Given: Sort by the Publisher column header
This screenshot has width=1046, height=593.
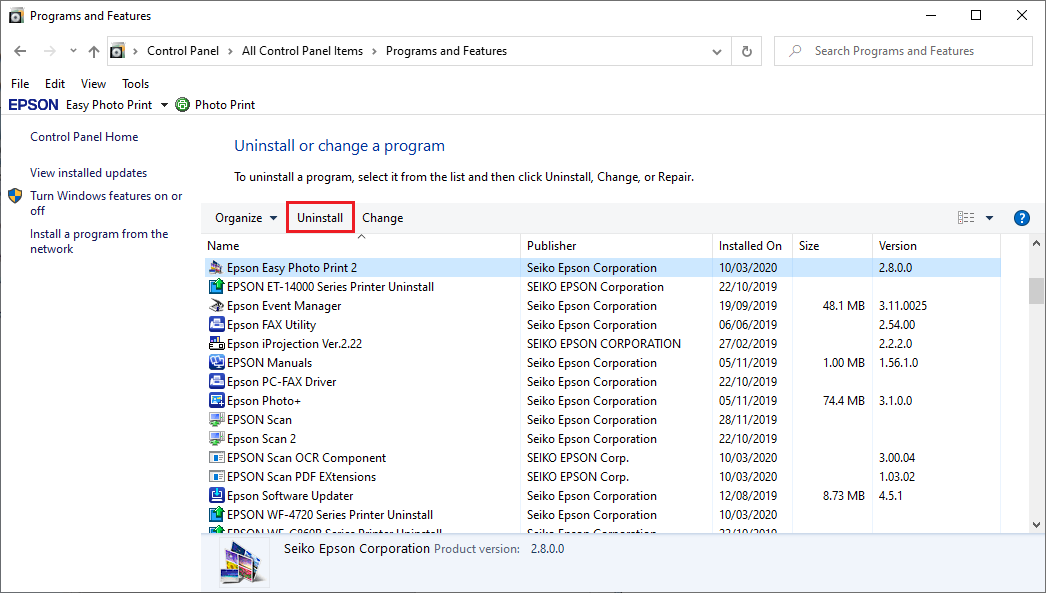Looking at the screenshot, I should pyautogui.click(x=616, y=246).
